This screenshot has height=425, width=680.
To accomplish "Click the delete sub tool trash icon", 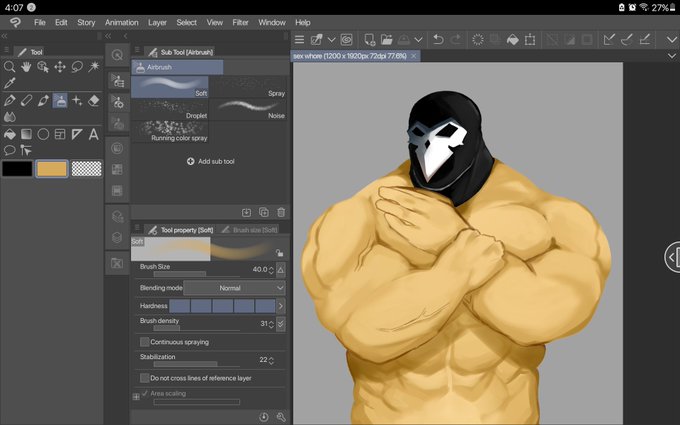I will pos(281,212).
